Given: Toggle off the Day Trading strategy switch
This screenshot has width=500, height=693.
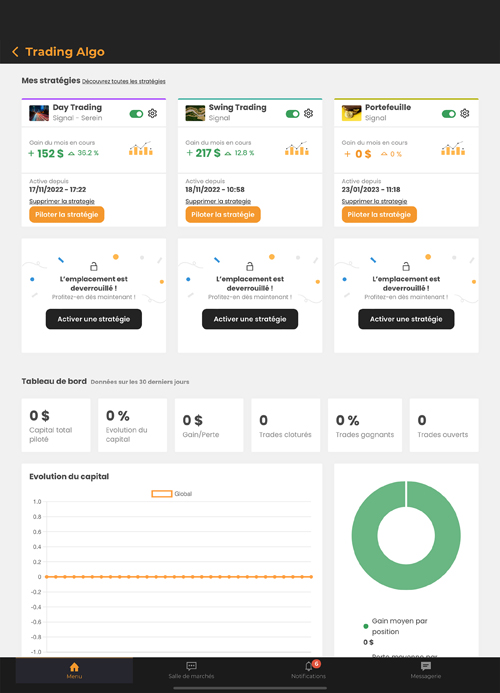Looking at the screenshot, I should click(136, 114).
